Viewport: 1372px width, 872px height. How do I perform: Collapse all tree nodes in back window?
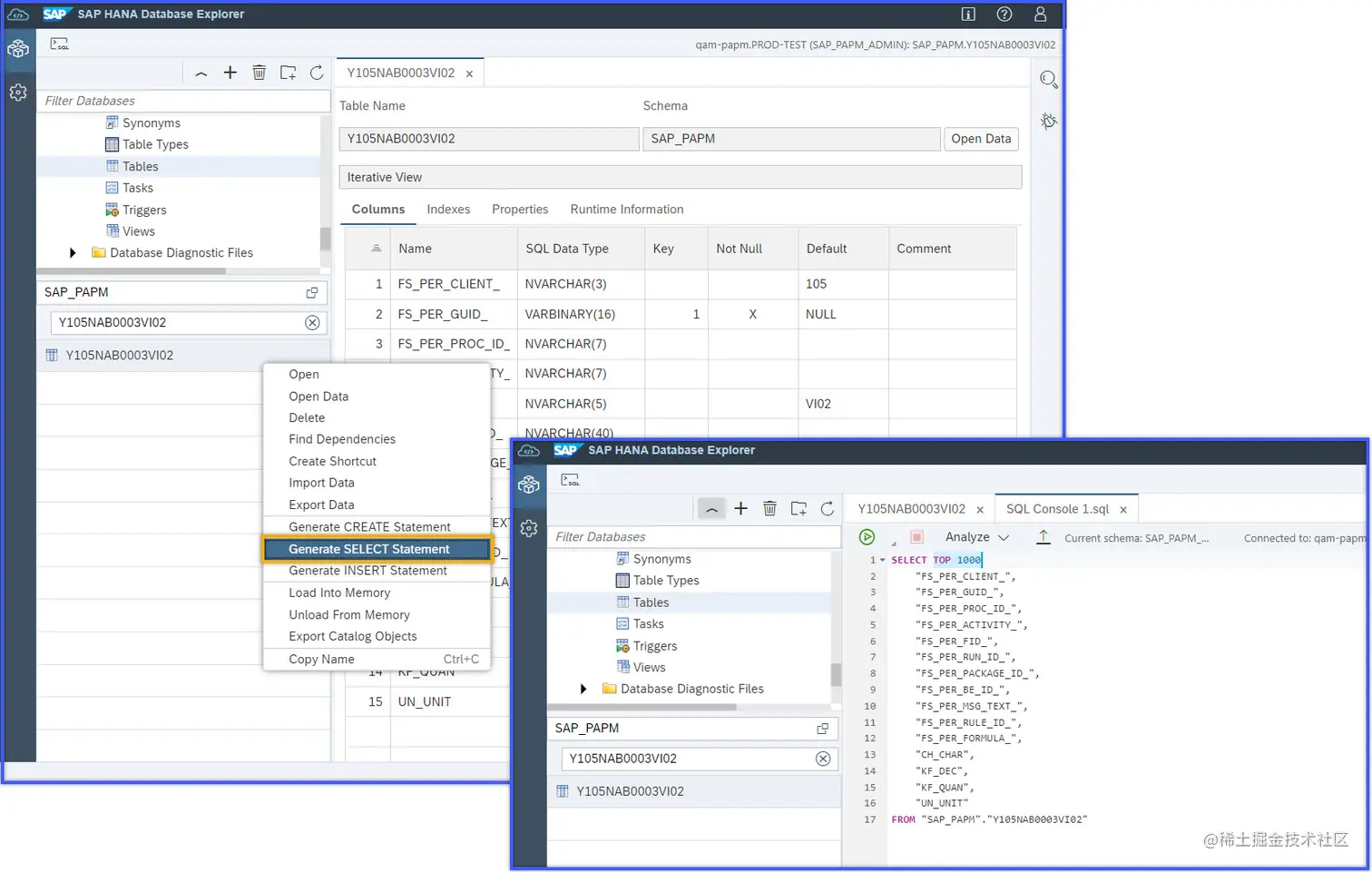coord(201,73)
